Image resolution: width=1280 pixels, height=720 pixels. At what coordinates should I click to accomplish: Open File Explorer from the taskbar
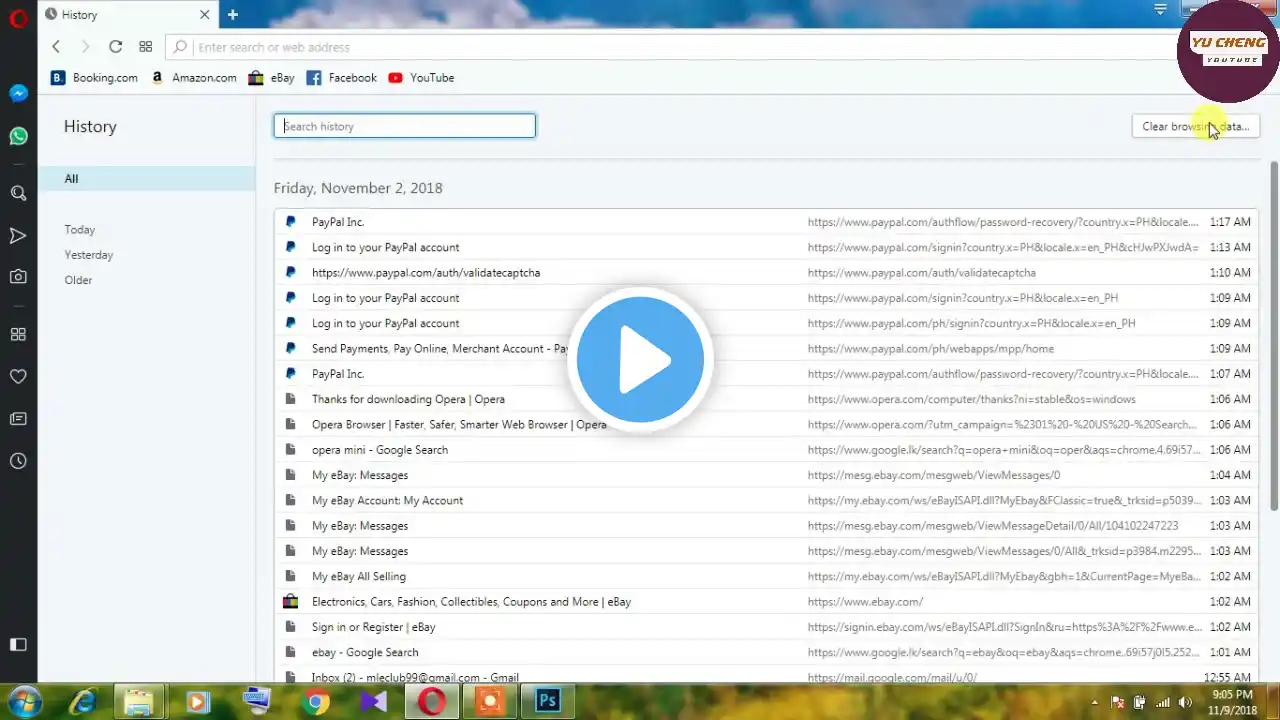pyautogui.click(x=138, y=701)
